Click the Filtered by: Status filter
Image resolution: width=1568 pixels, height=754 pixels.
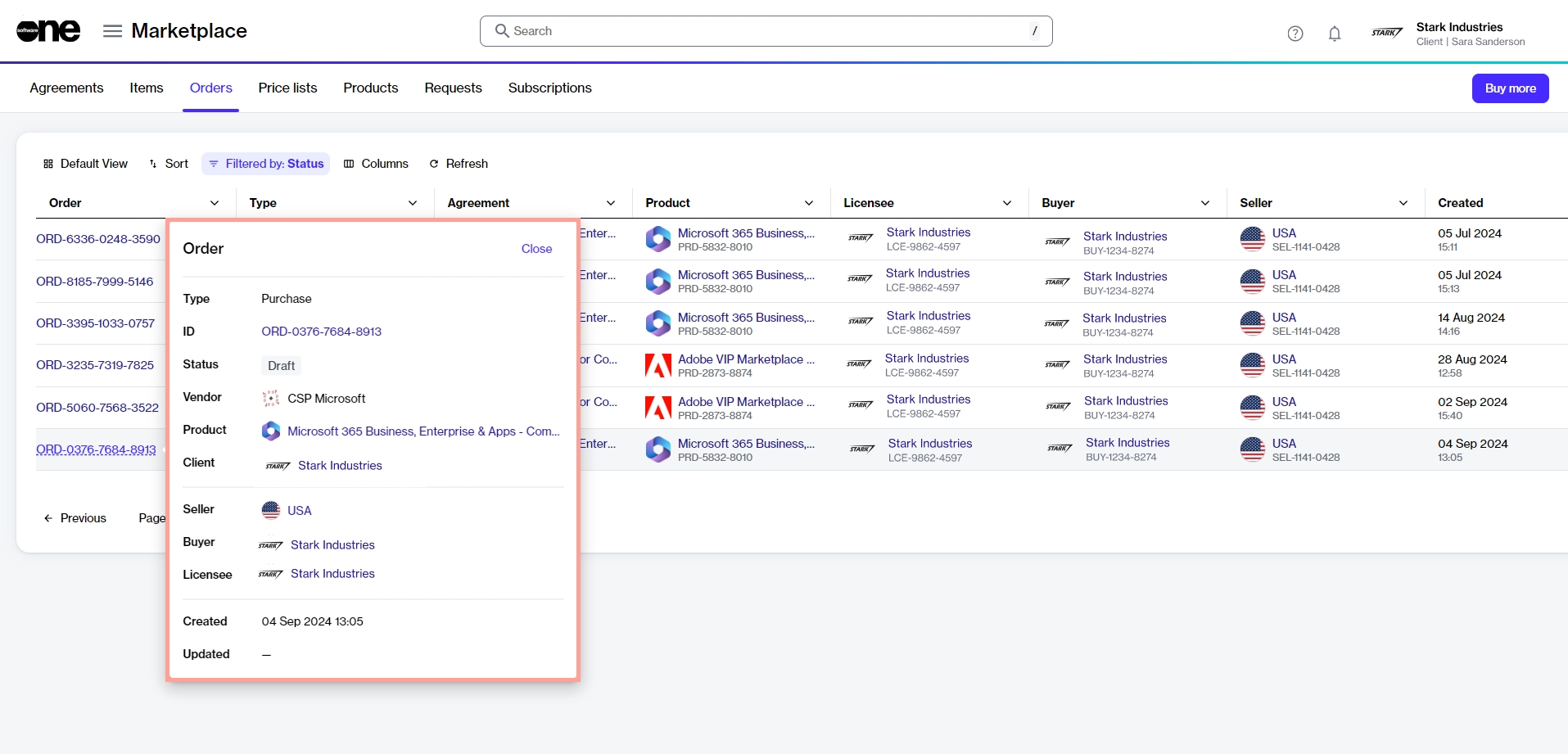point(266,164)
